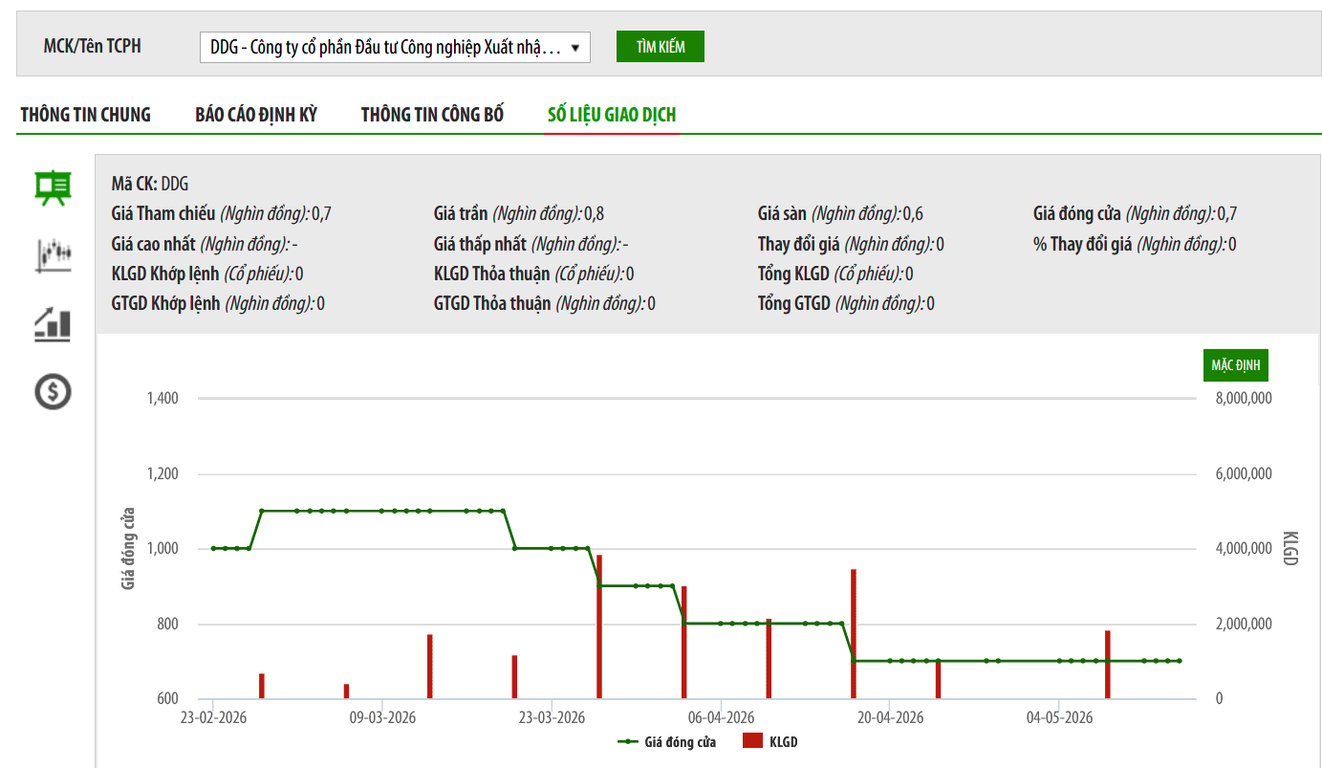This screenshot has height=768, width=1322.
Task: Click the Giá cao nhất field
Action: (204, 244)
